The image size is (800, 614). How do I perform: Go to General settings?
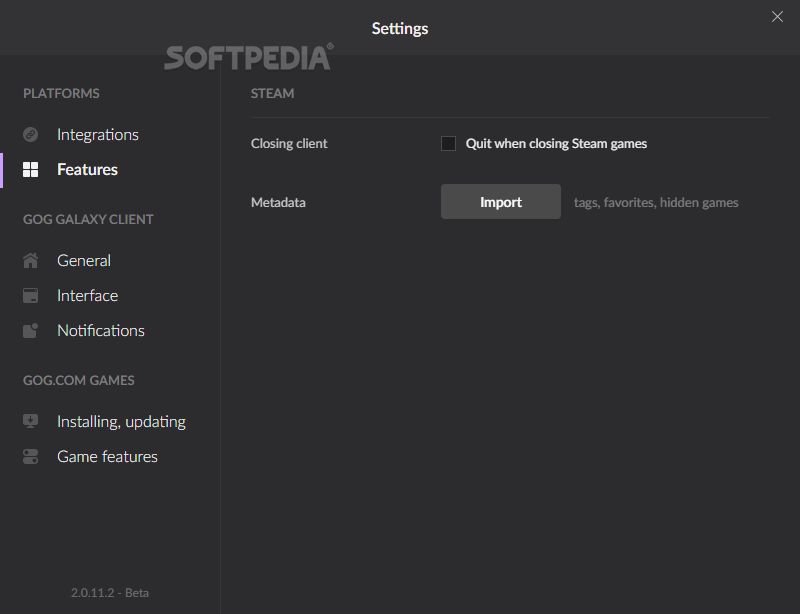84,260
